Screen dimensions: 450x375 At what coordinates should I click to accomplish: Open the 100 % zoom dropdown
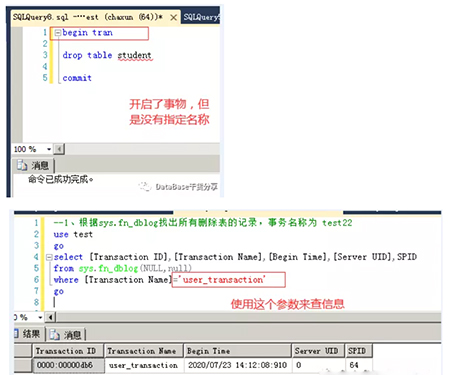click(49, 149)
